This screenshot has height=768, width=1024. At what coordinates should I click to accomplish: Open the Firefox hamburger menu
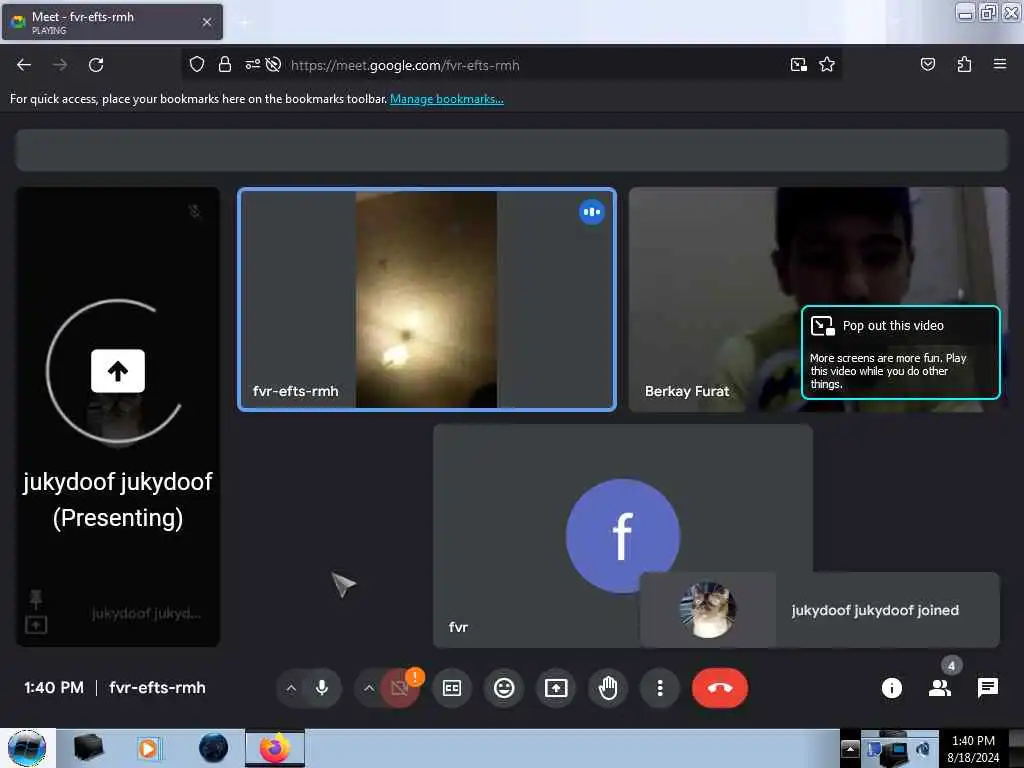tap(1000, 65)
